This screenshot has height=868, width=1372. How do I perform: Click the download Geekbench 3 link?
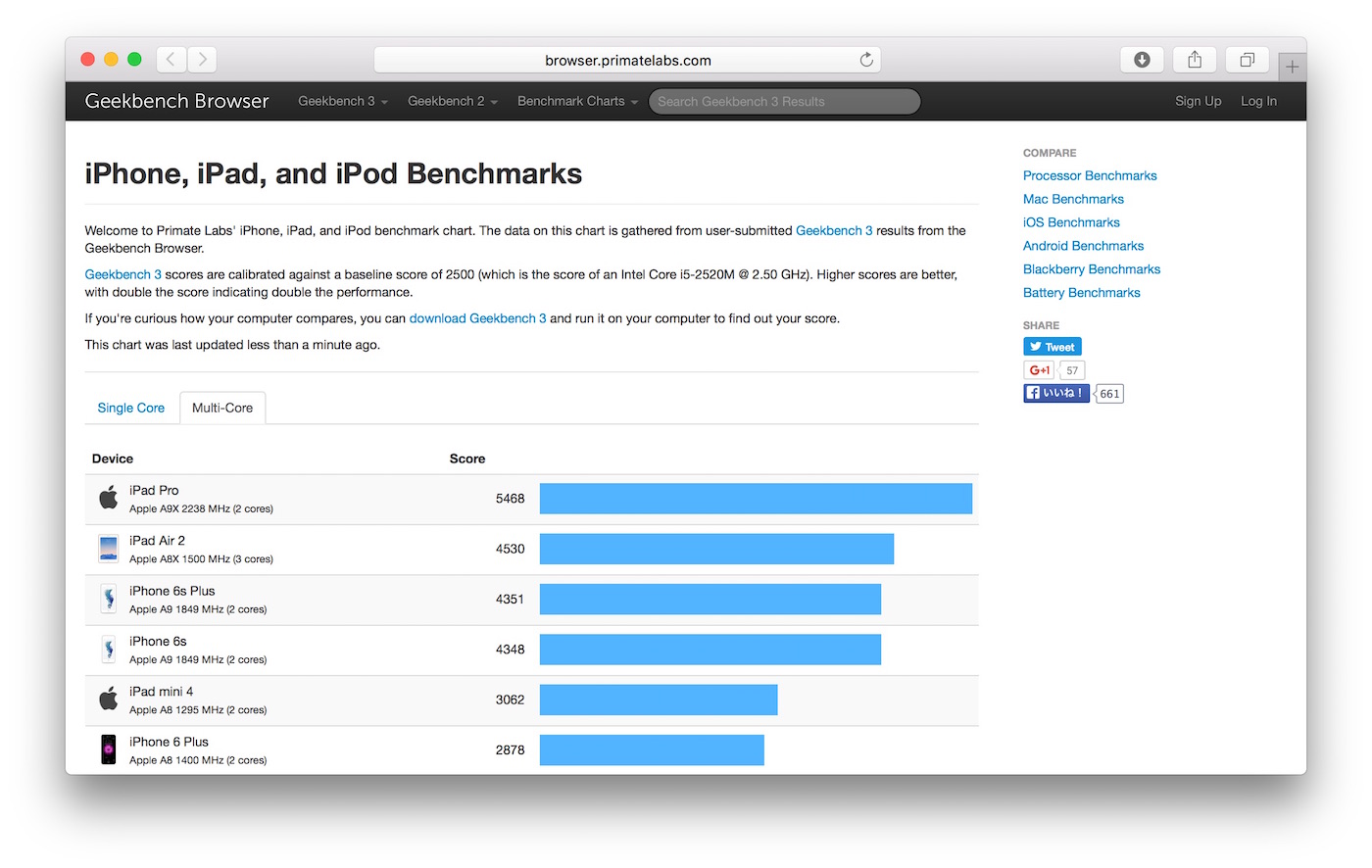tap(477, 318)
